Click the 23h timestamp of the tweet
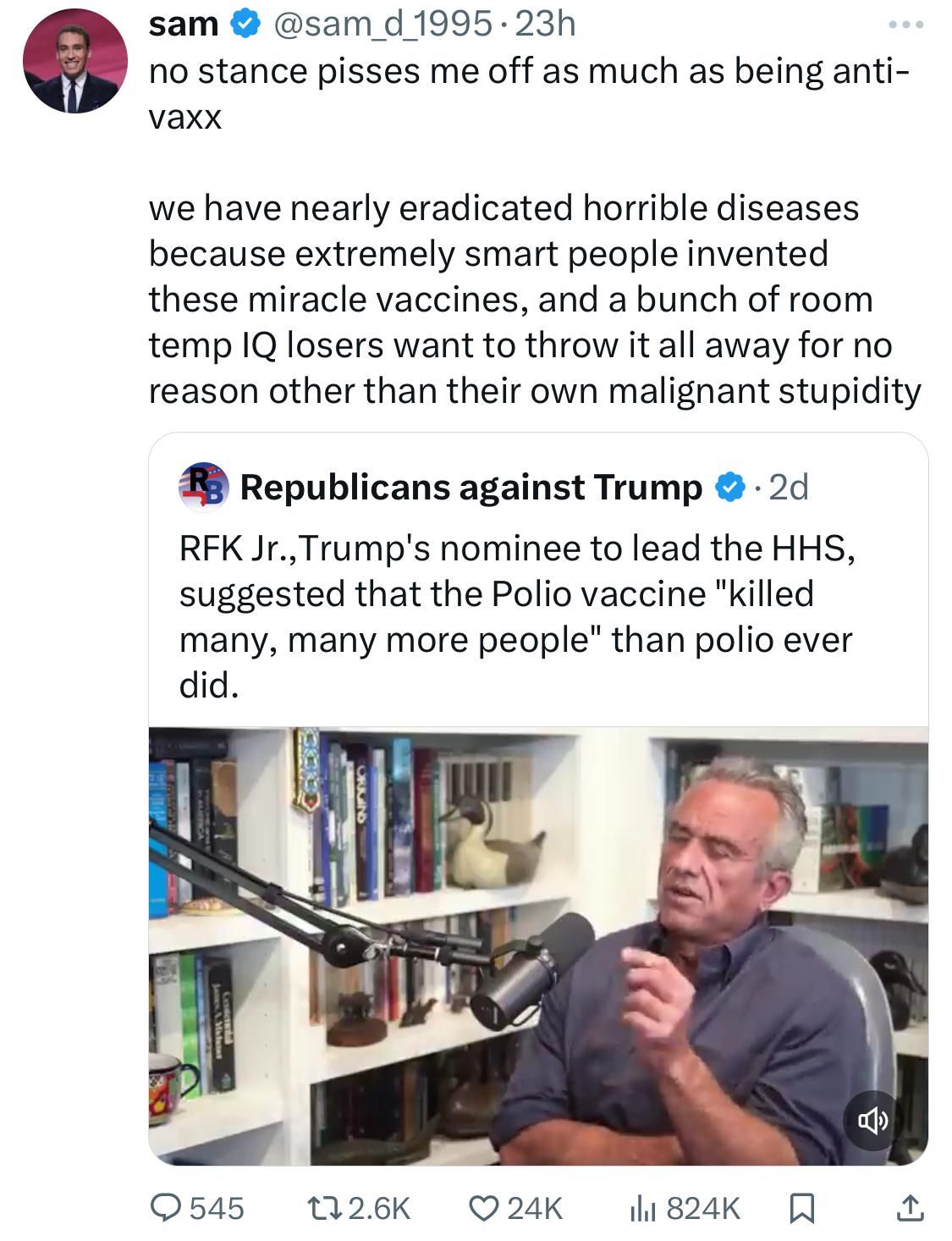Image resolution: width=952 pixels, height=1241 pixels. tap(545, 25)
